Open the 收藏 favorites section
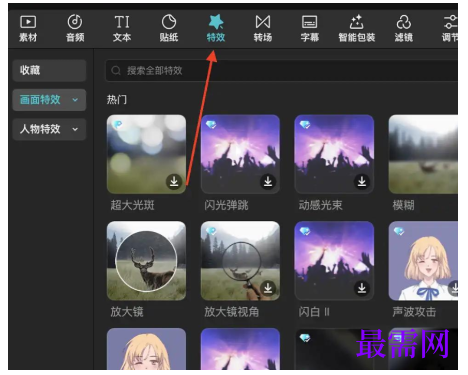The width and height of the screenshot is (468, 375). point(49,70)
